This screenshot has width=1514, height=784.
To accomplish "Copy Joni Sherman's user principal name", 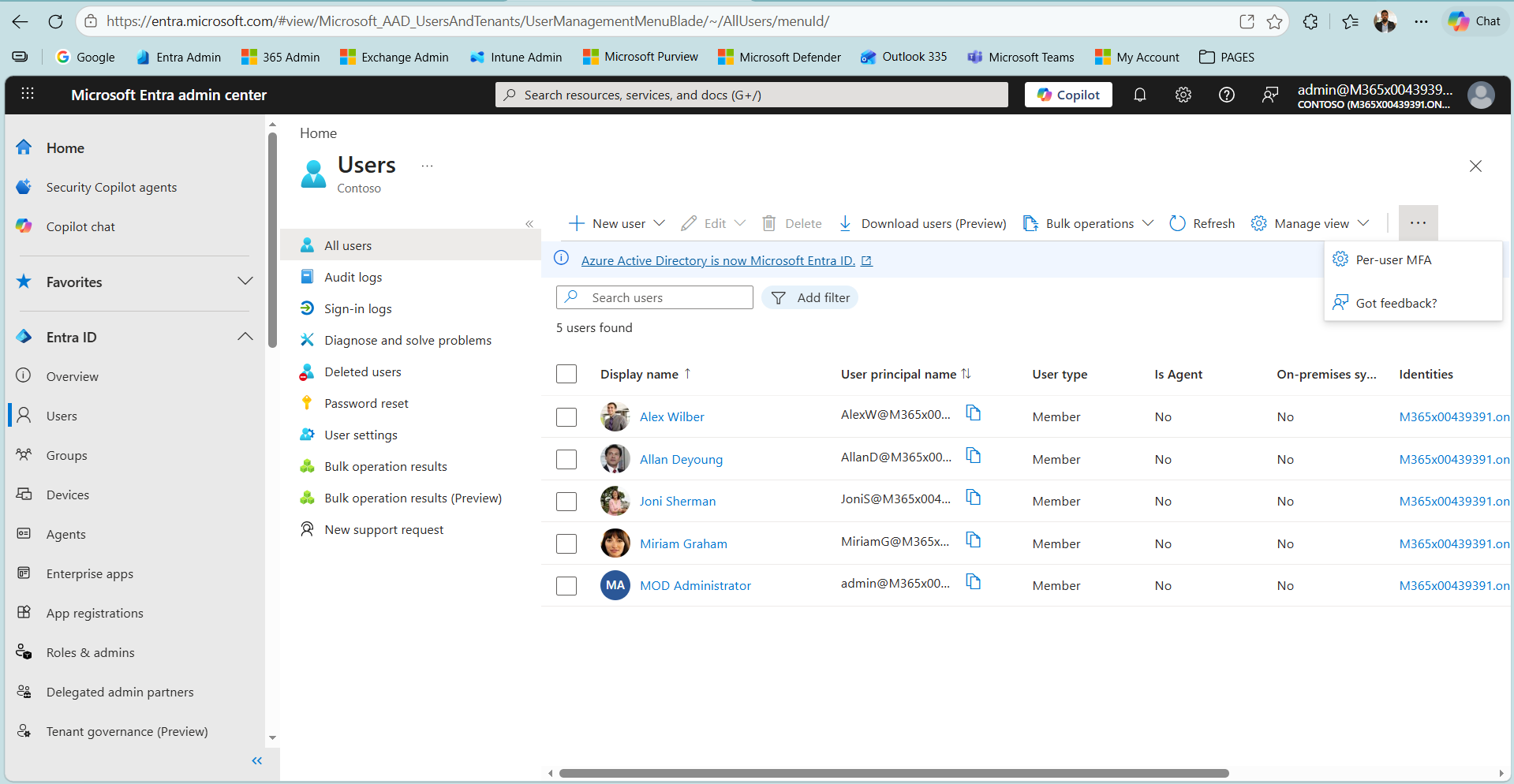I will 974,498.
